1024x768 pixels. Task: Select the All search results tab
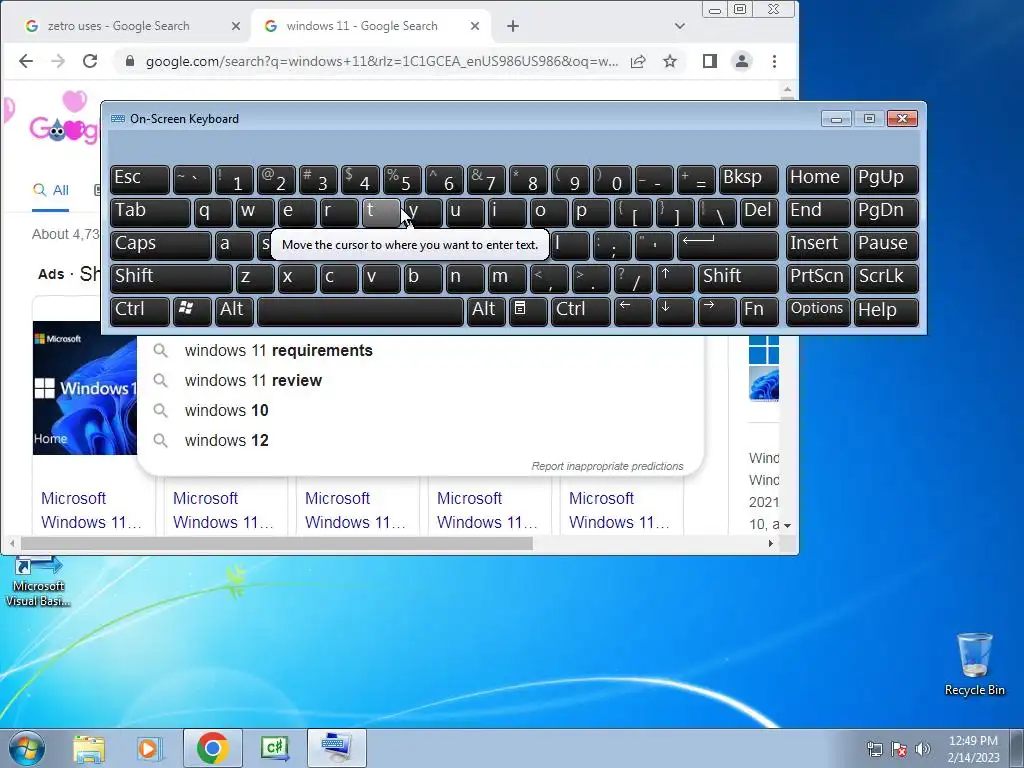[51, 190]
